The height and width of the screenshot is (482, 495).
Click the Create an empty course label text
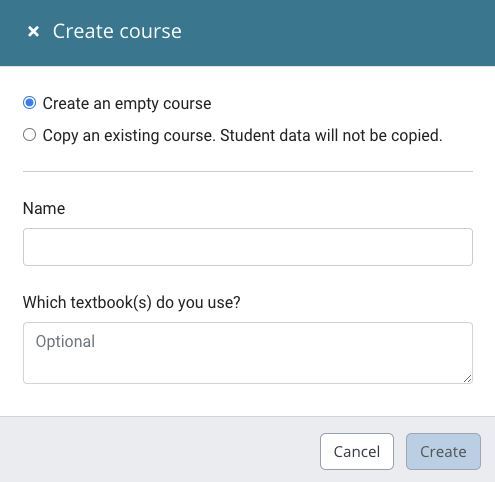[127, 103]
